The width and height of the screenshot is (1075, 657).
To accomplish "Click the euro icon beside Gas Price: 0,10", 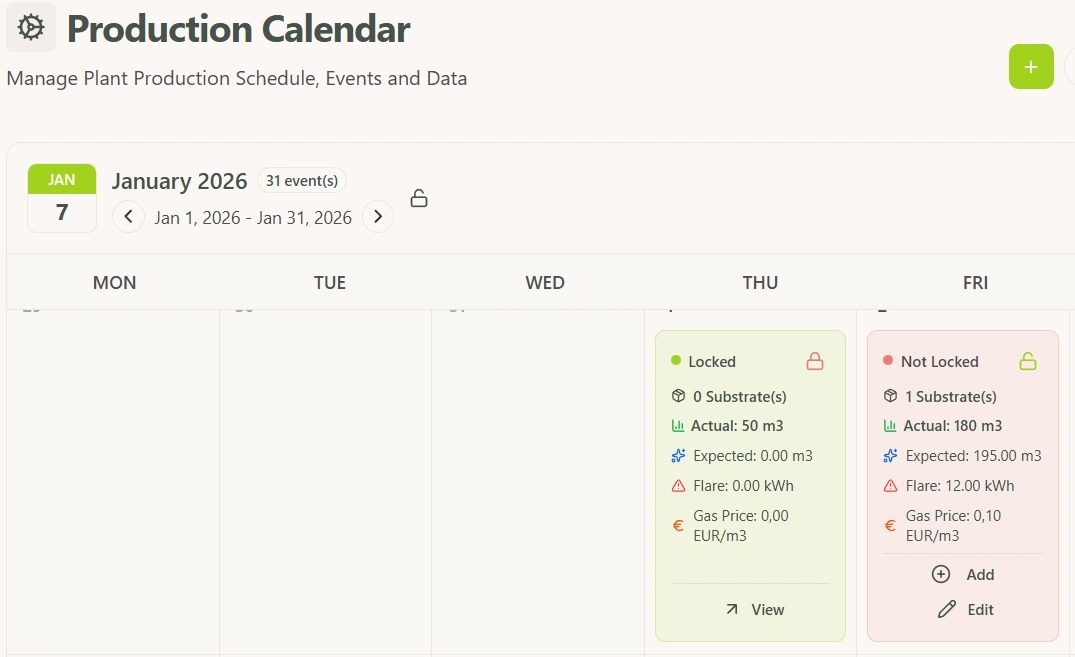I will pyautogui.click(x=890, y=525).
